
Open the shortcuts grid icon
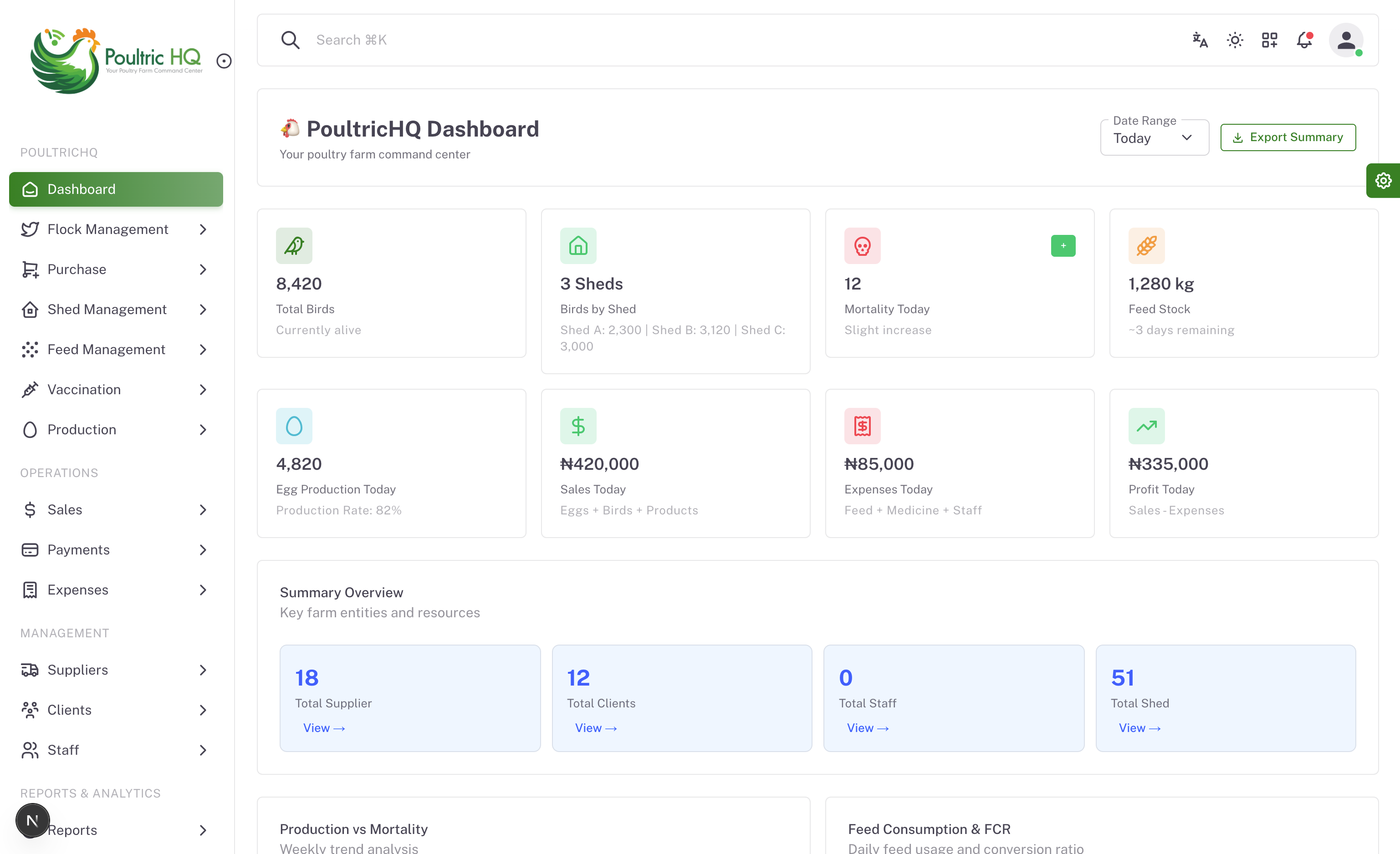[x=1269, y=40]
